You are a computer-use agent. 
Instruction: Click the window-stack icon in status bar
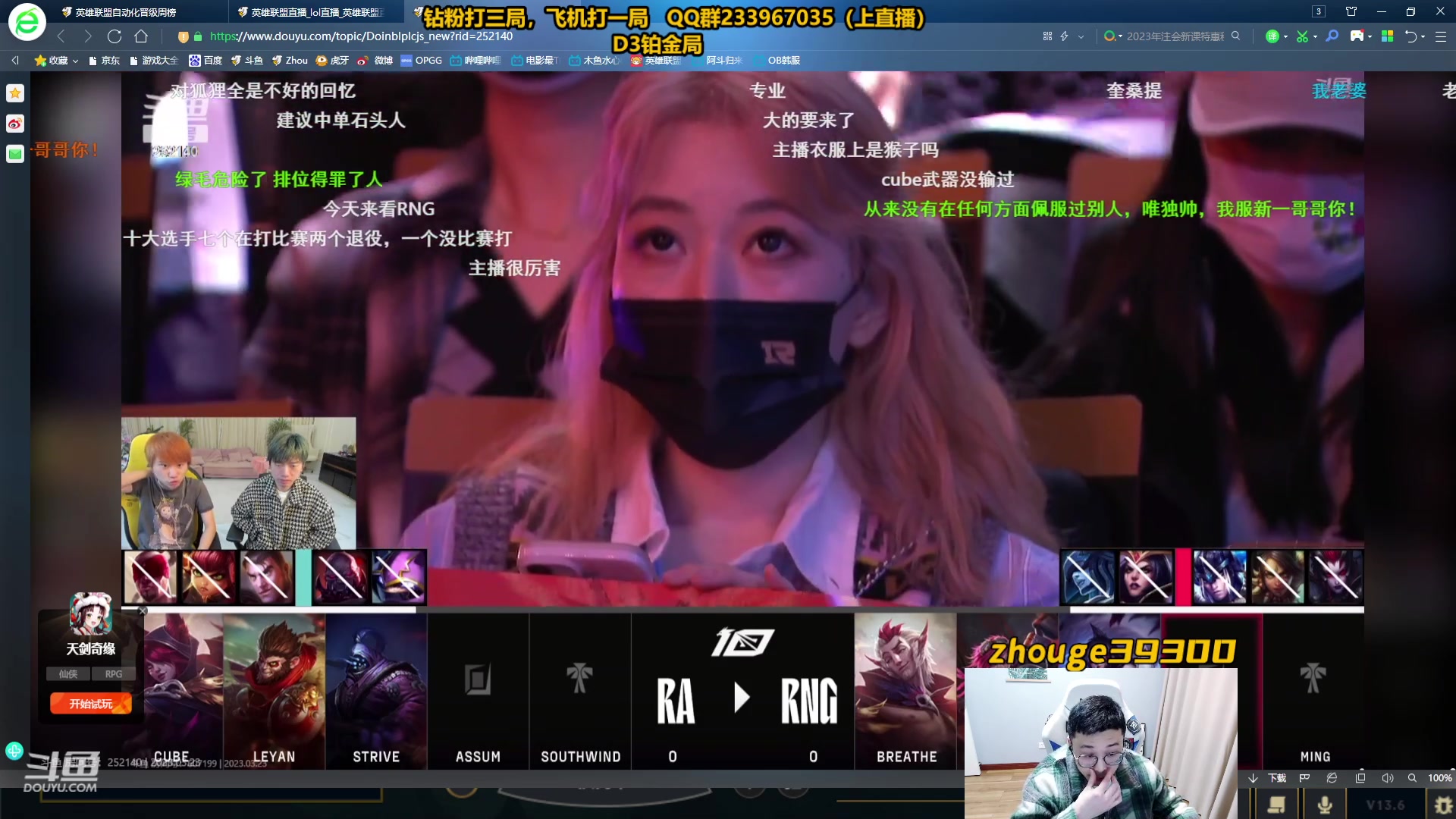[x=1360, y=778]
